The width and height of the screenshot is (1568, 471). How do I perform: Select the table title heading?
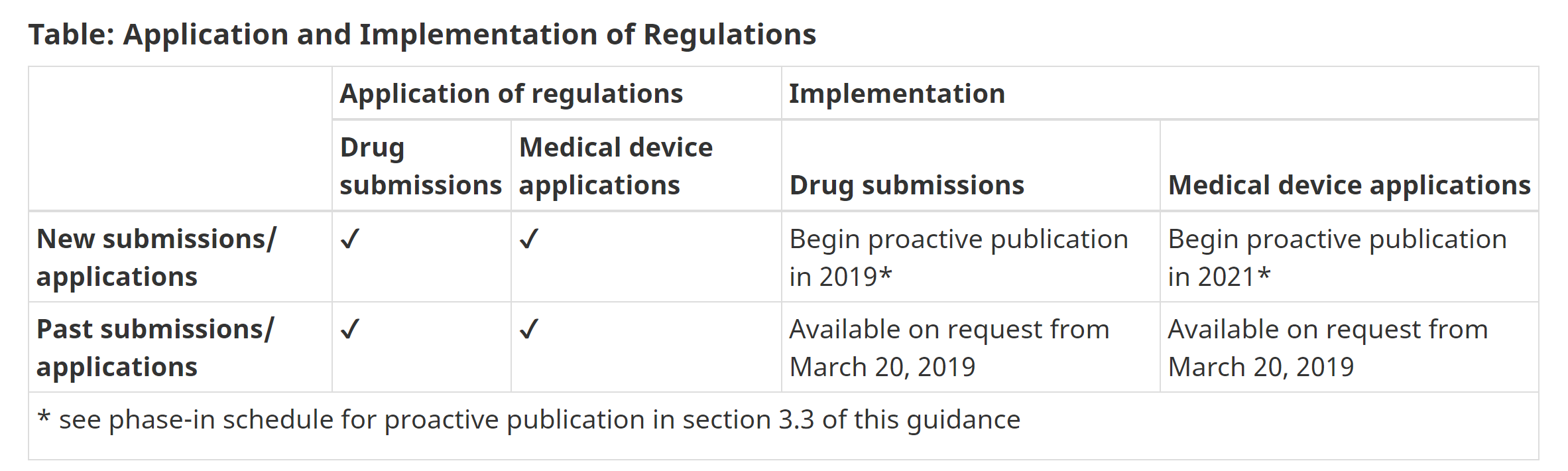coord(422,34)
